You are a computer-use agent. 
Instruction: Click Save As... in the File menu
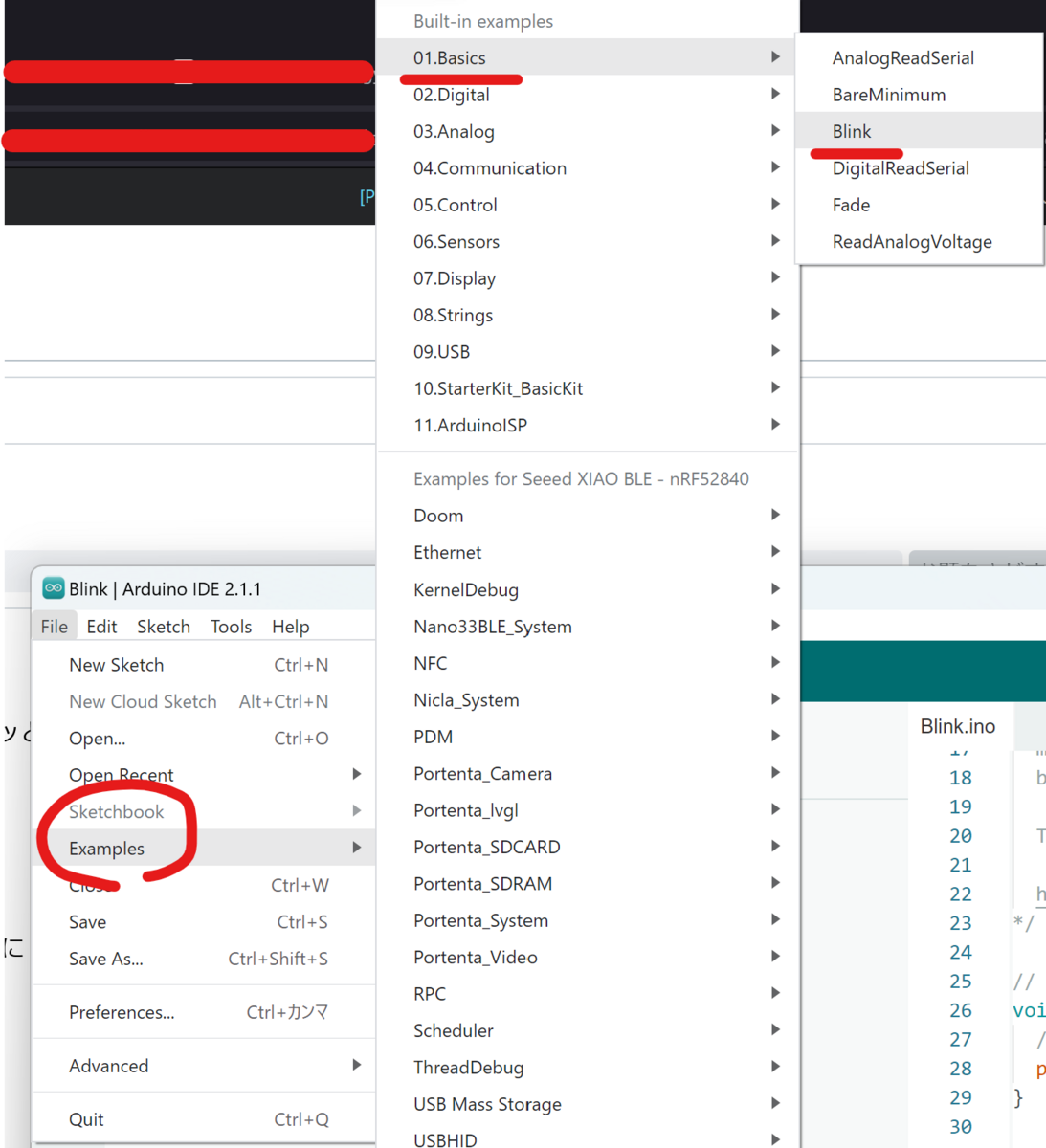pos(204,959)
